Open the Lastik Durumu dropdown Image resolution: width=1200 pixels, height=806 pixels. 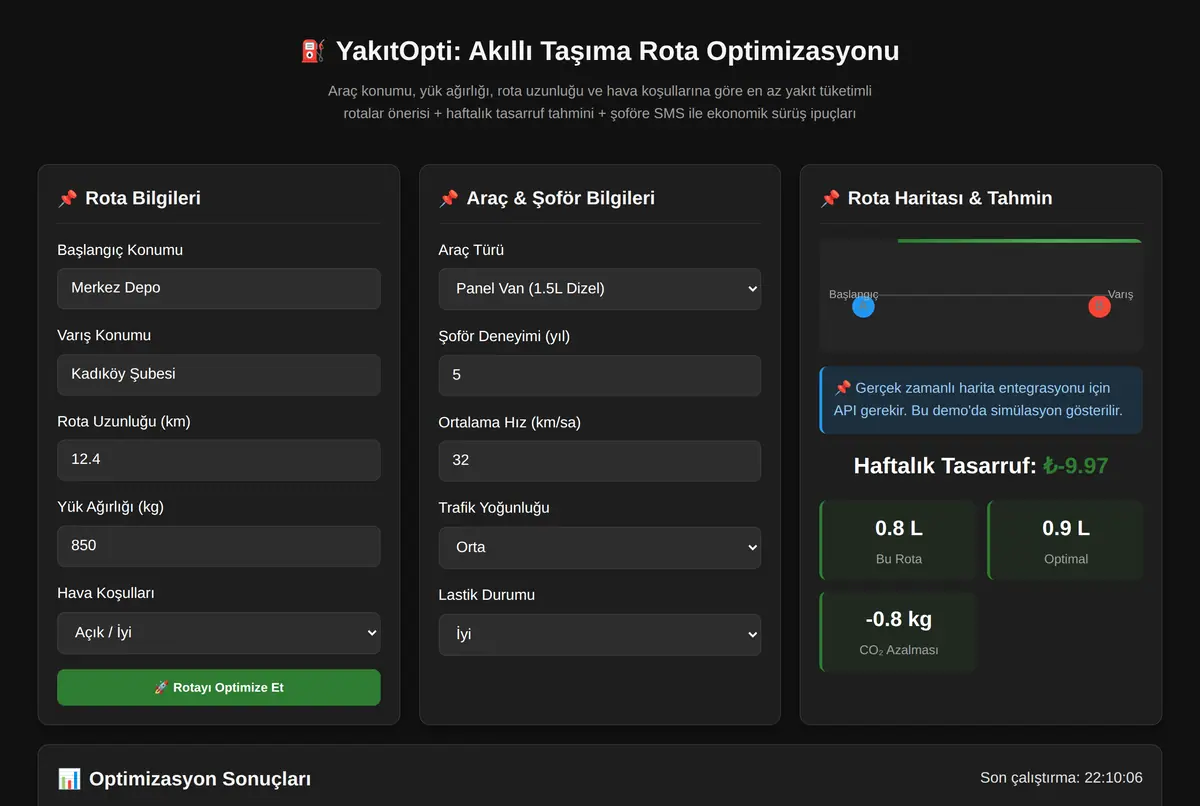tap(600, 635)
